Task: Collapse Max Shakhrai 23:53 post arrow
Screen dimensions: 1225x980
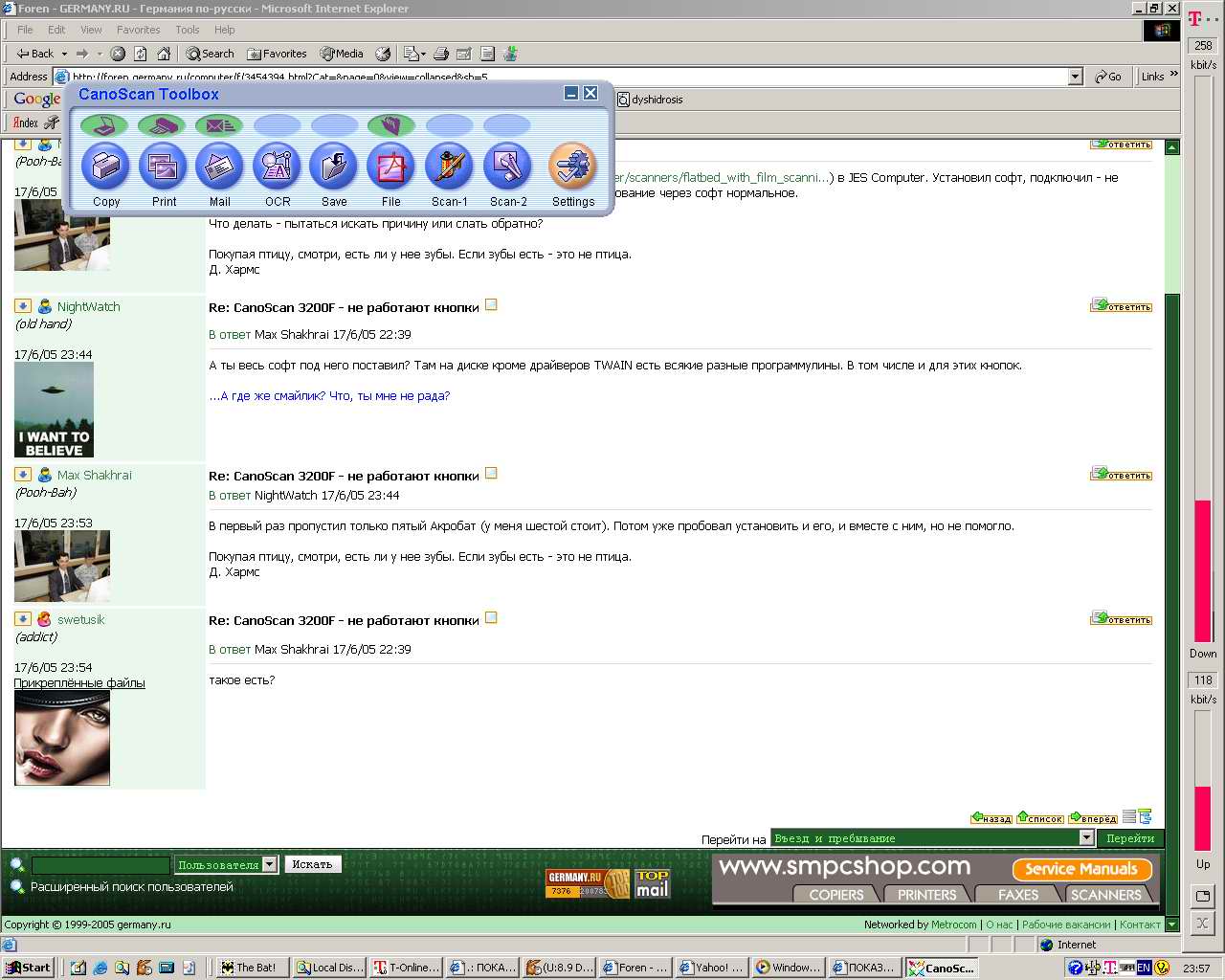Action: pos(23,475)
